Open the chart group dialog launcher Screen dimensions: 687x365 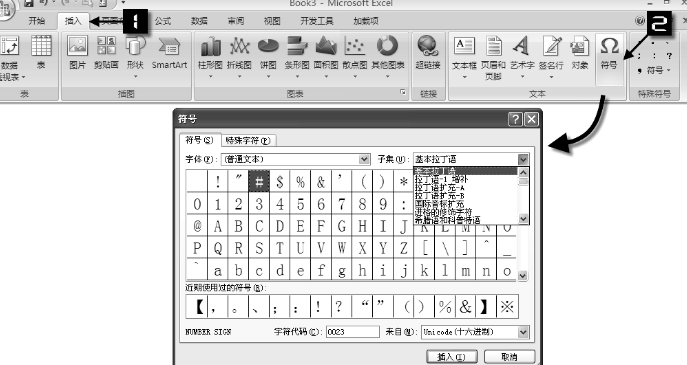[403, 92]
